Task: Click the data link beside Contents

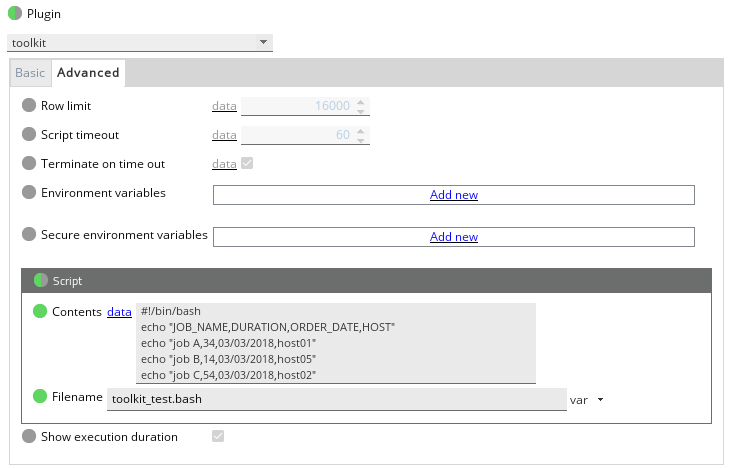Action: [119, 312]
